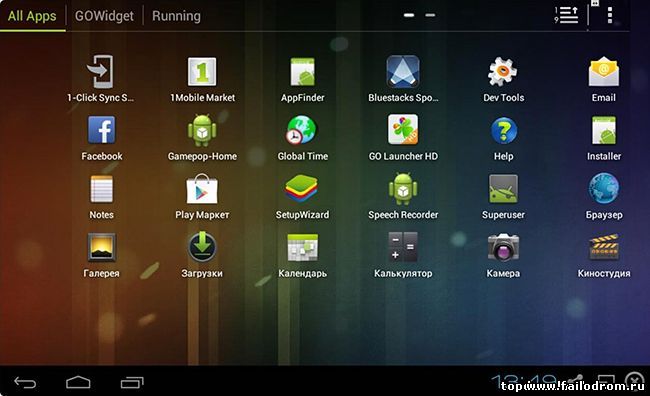
Task: Tap the recent apps button
Action: [132, 382]
